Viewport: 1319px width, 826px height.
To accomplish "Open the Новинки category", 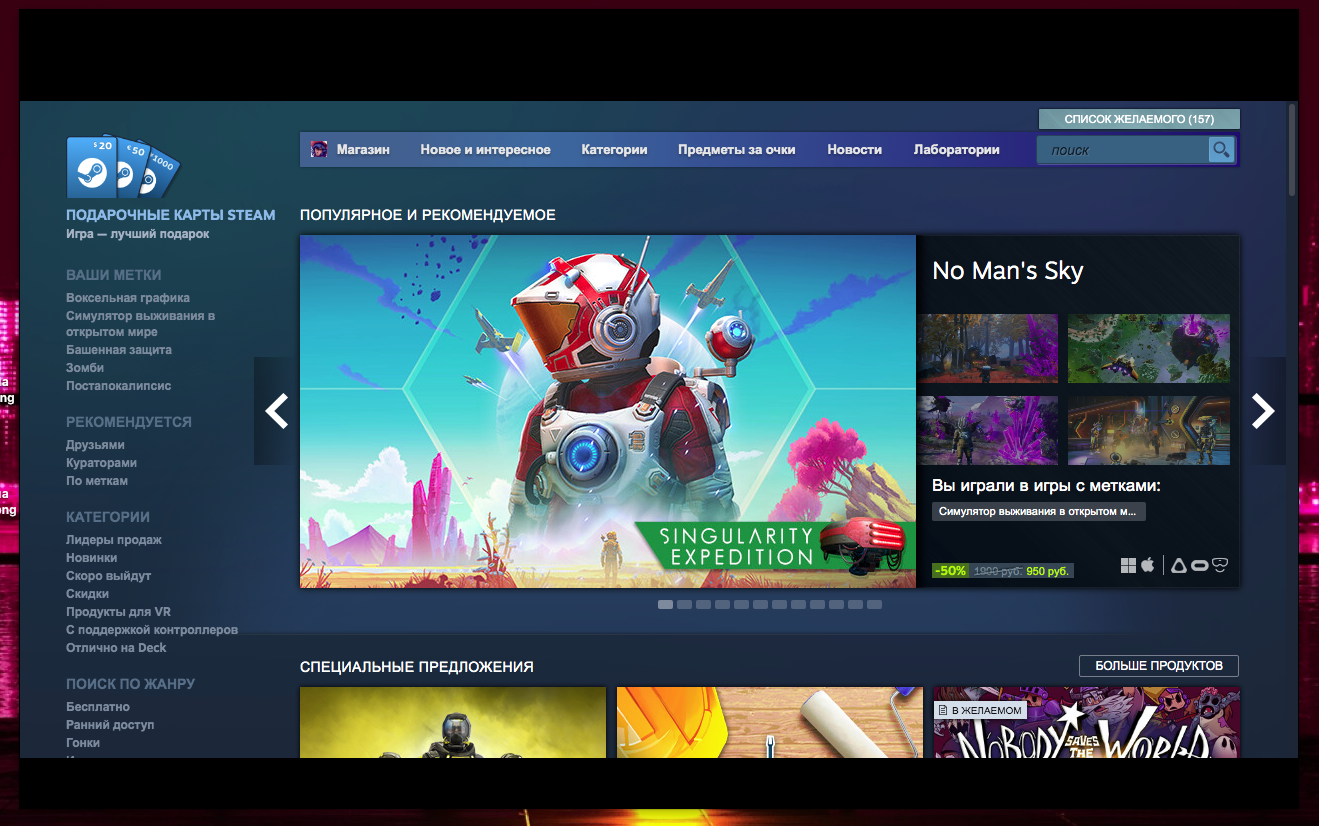I will click(92, 558).
